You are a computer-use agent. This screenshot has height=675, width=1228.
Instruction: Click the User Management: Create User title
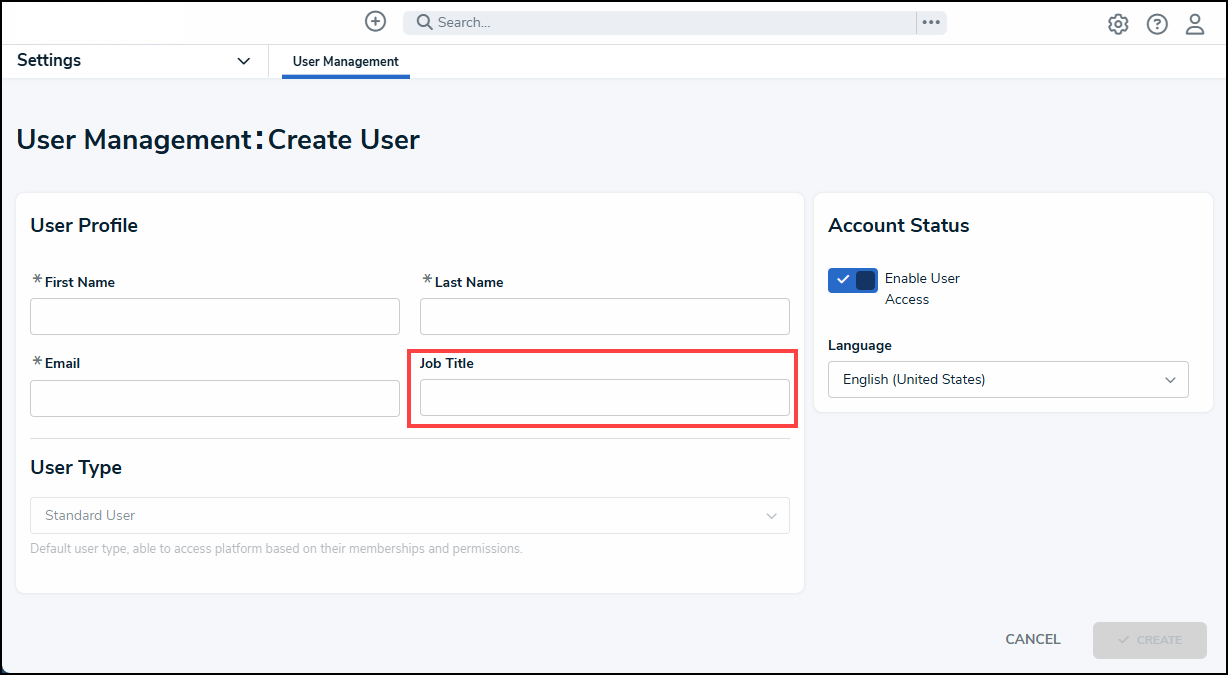coord(218,140)
